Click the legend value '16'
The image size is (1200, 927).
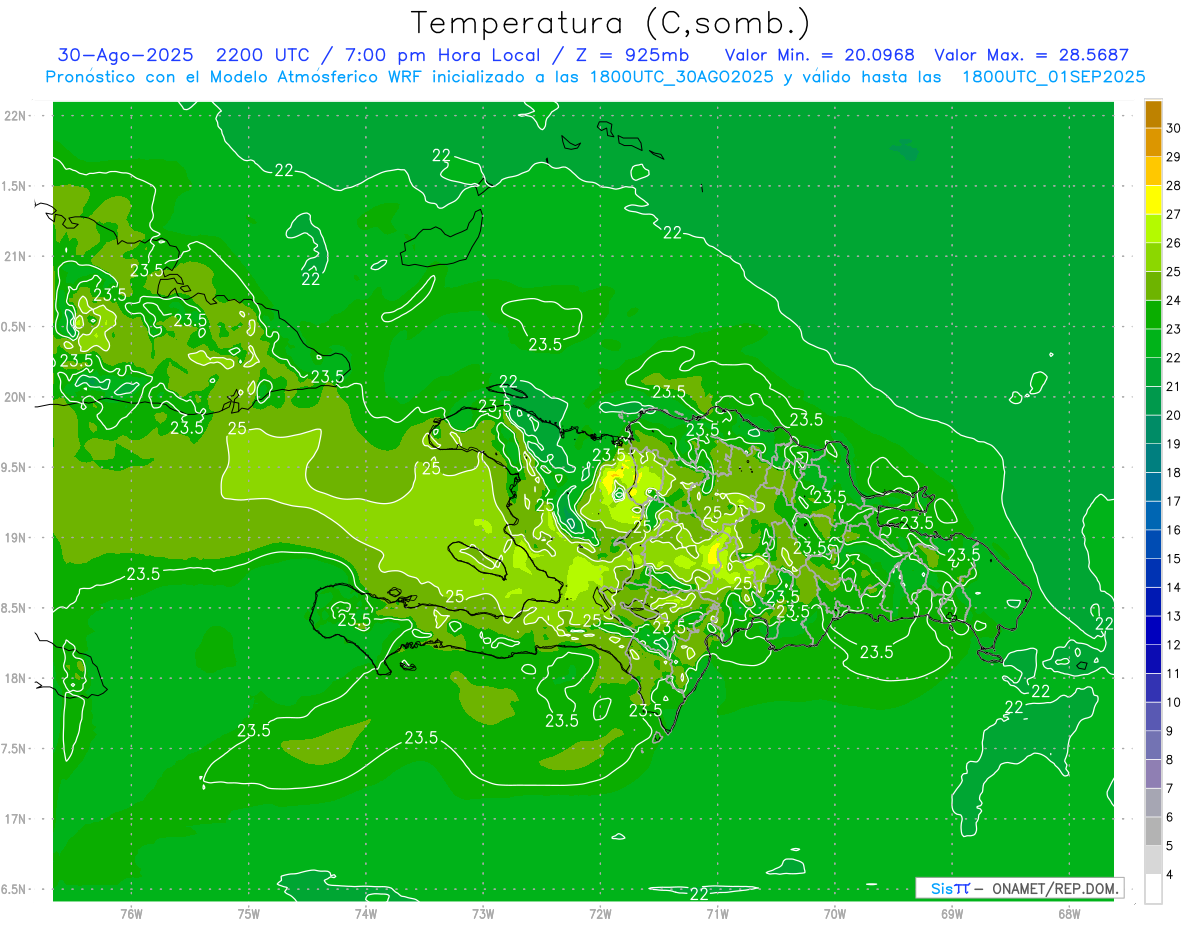click(1174, 530)
